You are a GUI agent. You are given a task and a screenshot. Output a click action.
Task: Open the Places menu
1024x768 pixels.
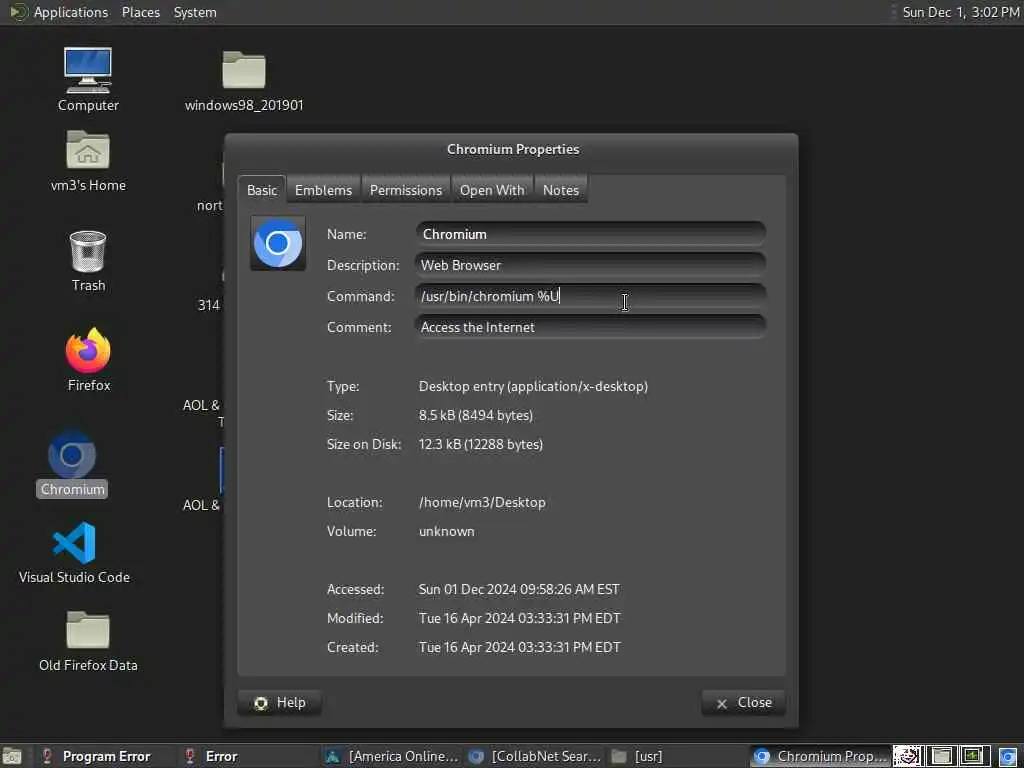point(140,12)
